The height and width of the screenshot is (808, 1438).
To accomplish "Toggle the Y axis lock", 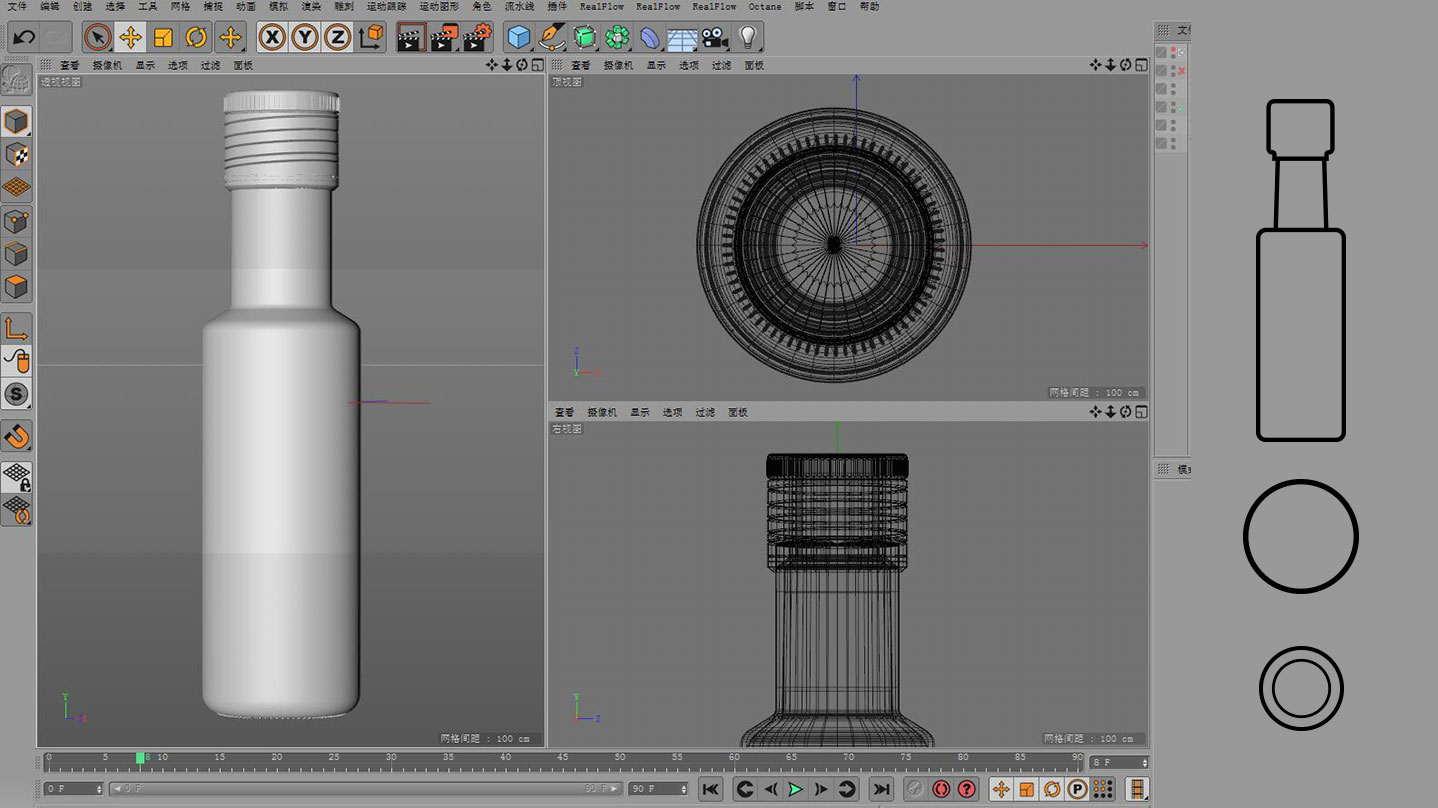I will tap(305, 38).
